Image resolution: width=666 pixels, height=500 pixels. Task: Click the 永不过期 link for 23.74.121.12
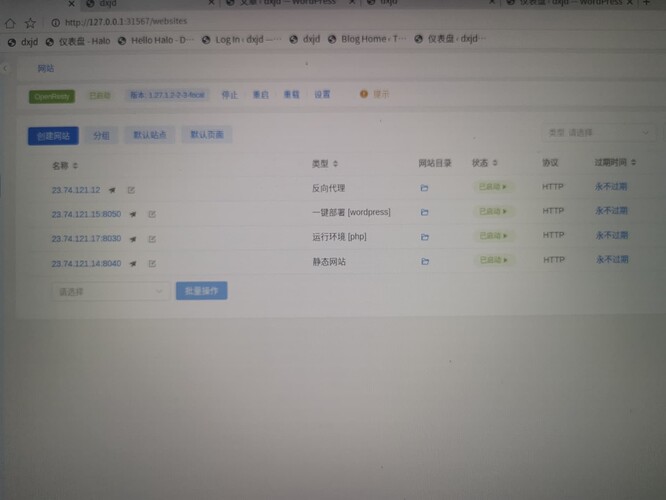(x=611, y=186)
